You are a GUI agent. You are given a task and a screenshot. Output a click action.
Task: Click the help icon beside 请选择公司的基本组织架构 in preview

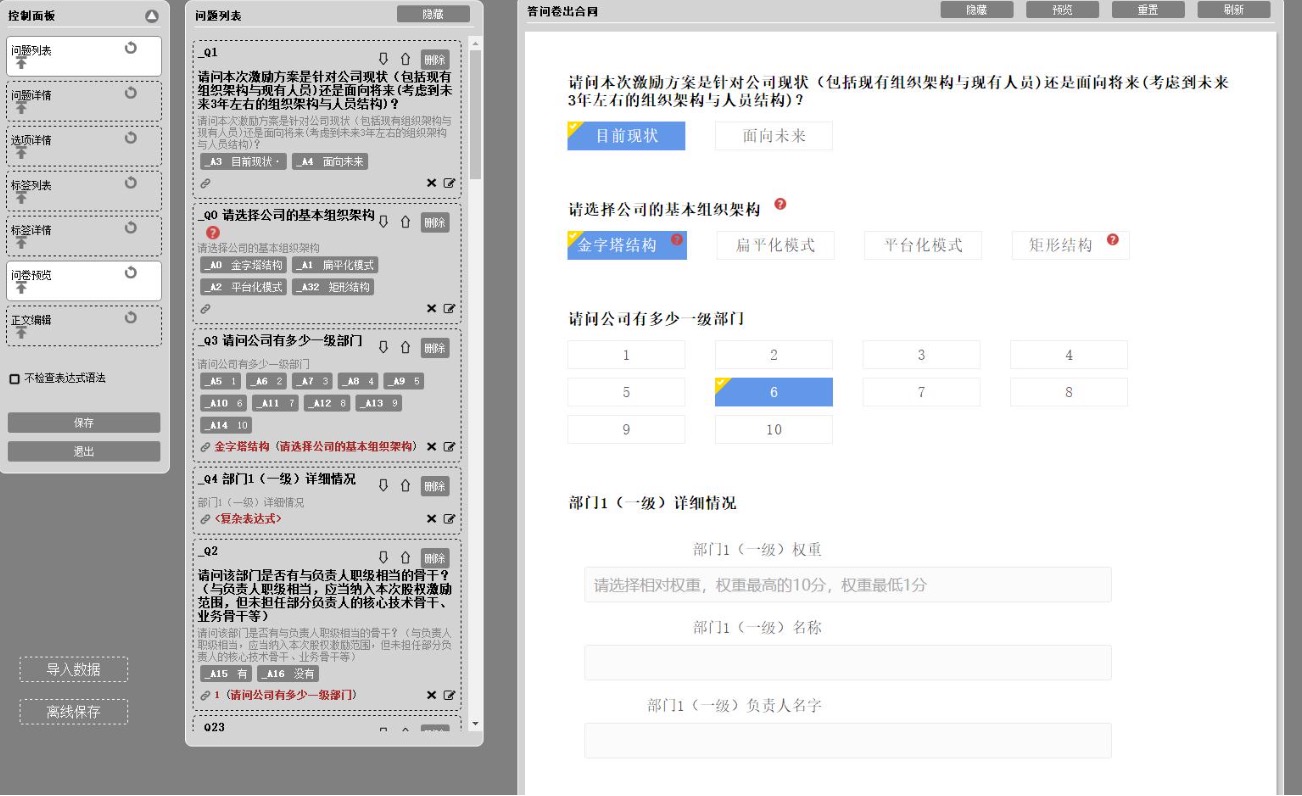(x=780, y=205)
